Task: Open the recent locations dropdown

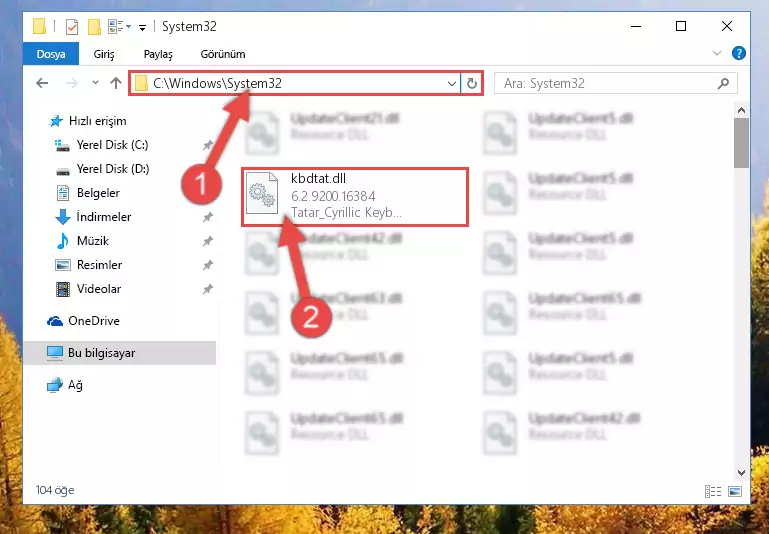Action: (x=96, y=83)
